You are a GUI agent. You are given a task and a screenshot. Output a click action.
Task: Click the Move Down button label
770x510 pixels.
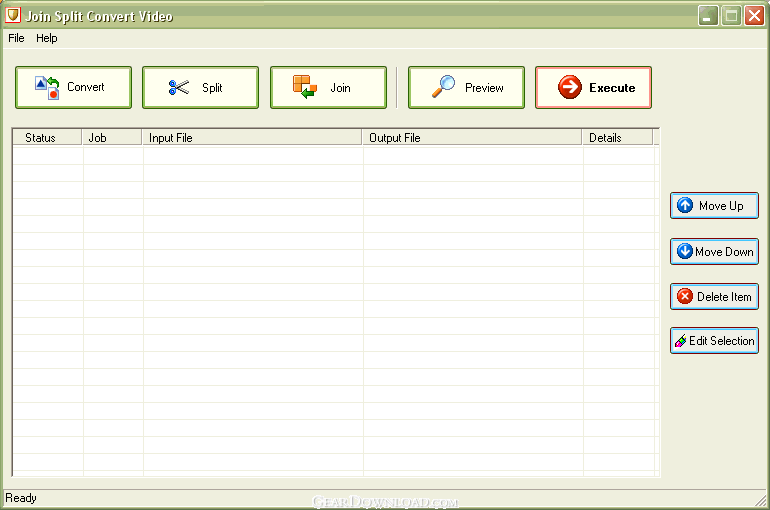(724, 251)
